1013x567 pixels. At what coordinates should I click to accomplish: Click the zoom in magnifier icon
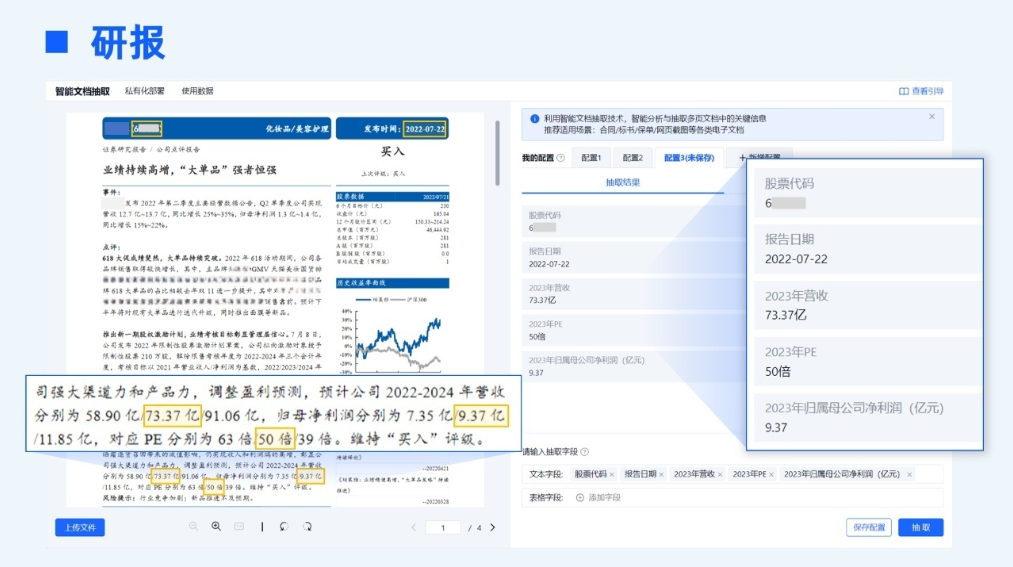click(x=216, y=527)
